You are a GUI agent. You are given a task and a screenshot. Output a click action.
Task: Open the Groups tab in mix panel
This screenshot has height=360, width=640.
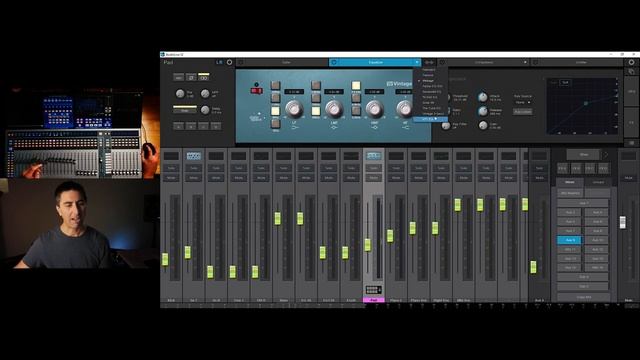tap(598, 182)
